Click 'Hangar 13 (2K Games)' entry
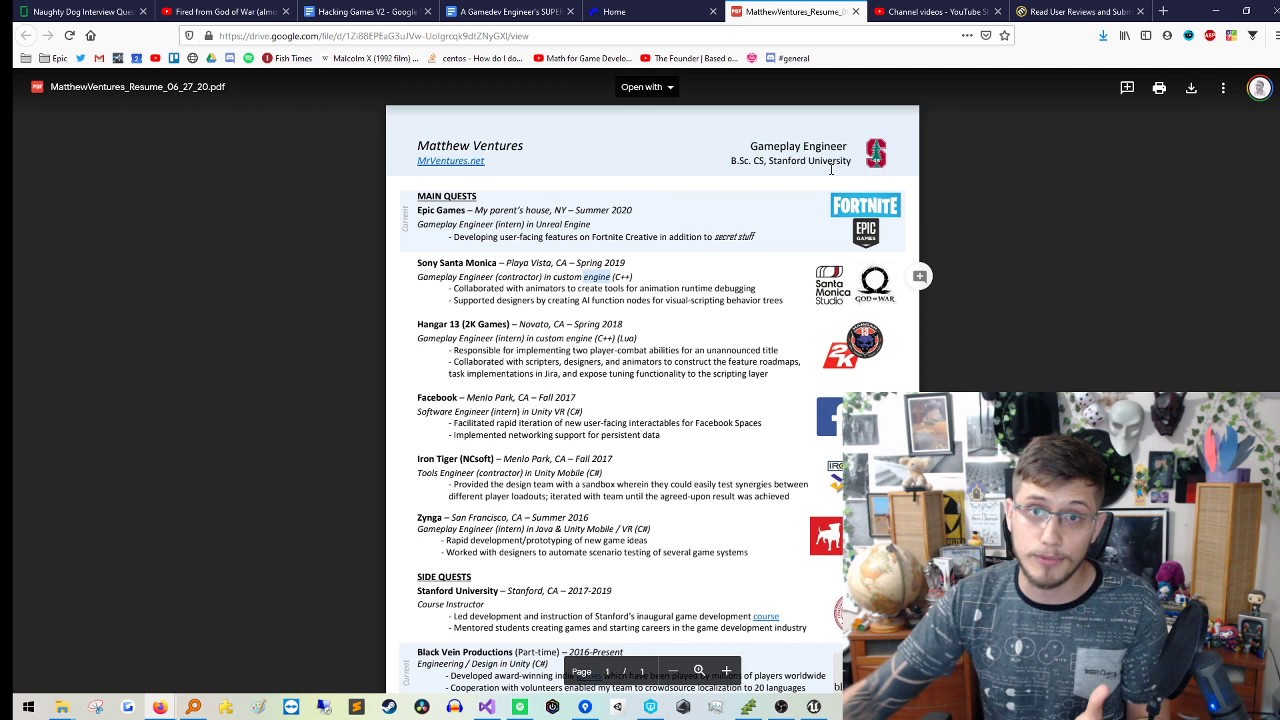This screenshot has width=1280, height=720. pyautogui.click(x=463, y=324)
